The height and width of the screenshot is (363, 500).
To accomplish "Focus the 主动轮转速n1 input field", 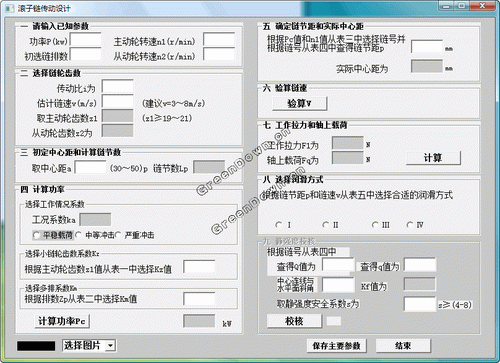I will pyautogui.click(x=219, y=40).
